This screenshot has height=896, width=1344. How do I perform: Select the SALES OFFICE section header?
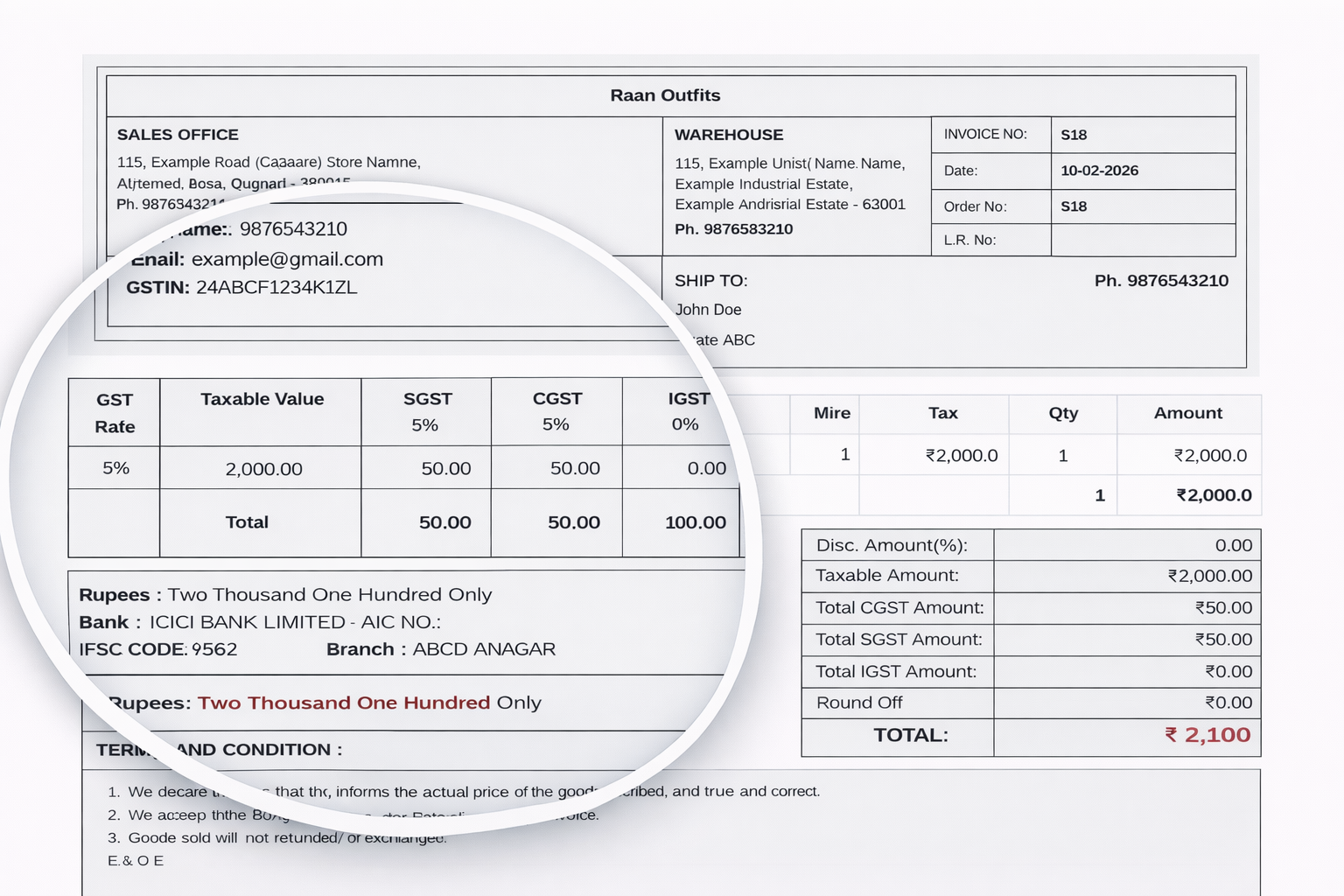(177, 135)
